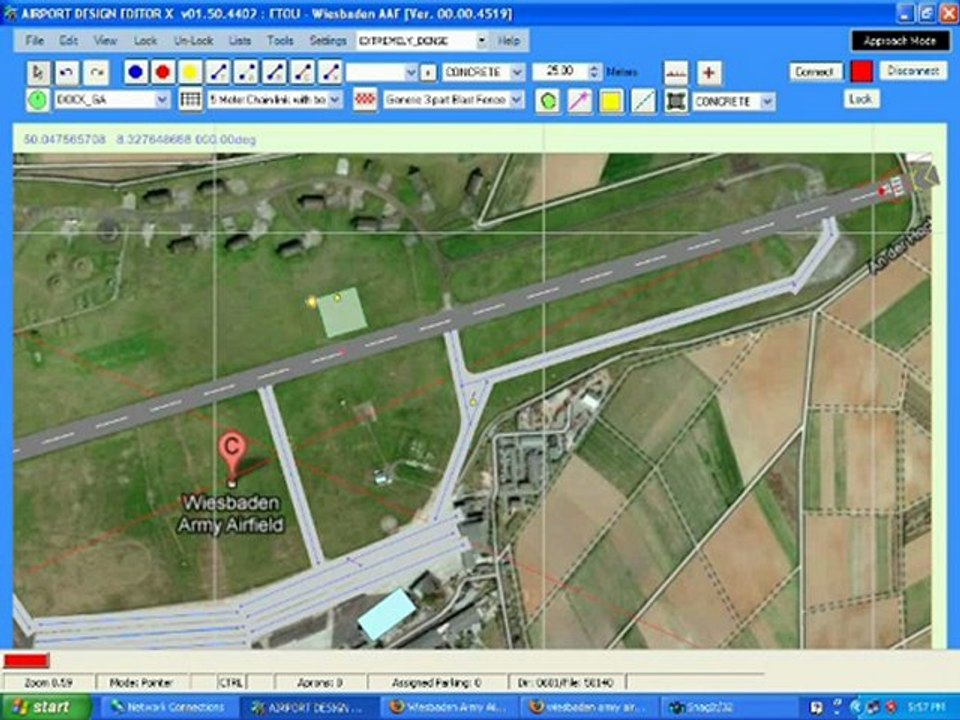The width and height of the screenshot is (960, 720).
Task: Click the red status bar indicator
Action: 26,661
